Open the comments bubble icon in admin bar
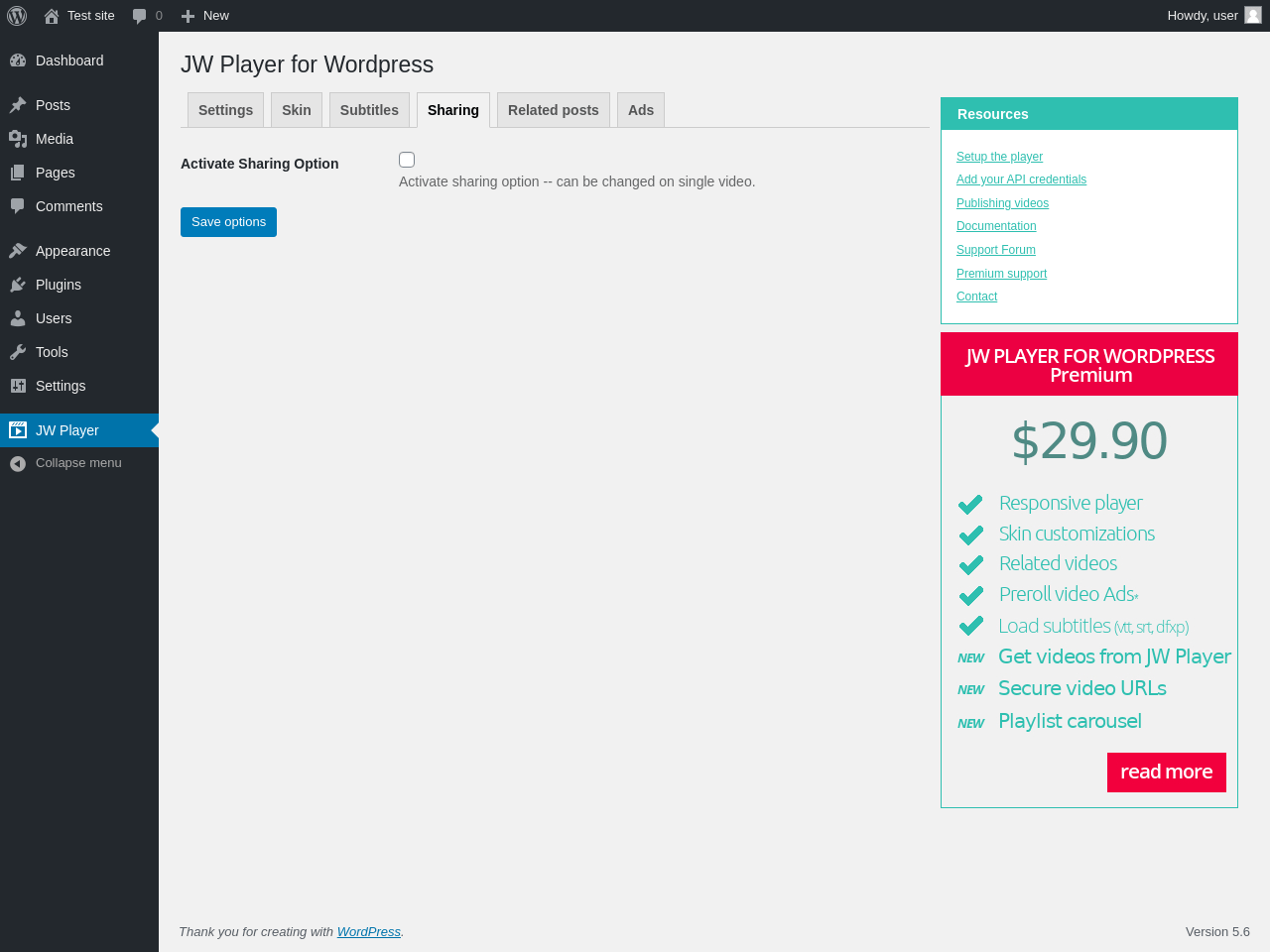This screenshot has width=1270, height=952. 140,16
